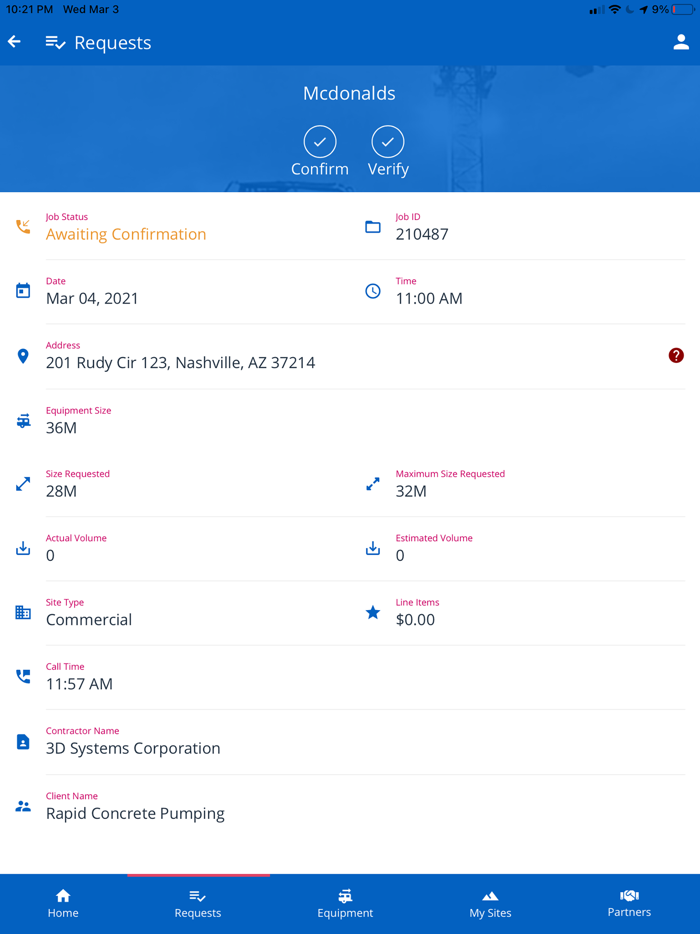Select Job ID value 210487
The image size is (700, 934).
422,234
